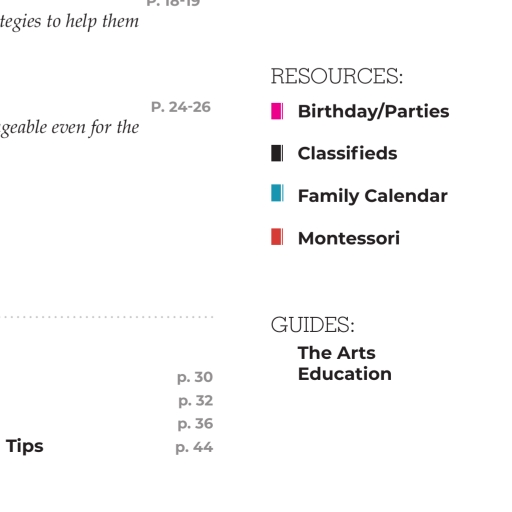Go to page reference p. 30

195,378
